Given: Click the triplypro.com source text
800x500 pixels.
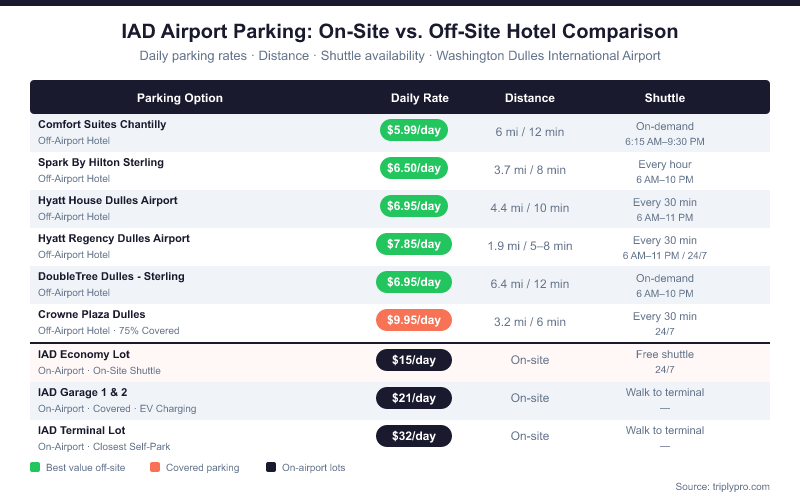Looking at the screenshot, I should pos(722,486).
